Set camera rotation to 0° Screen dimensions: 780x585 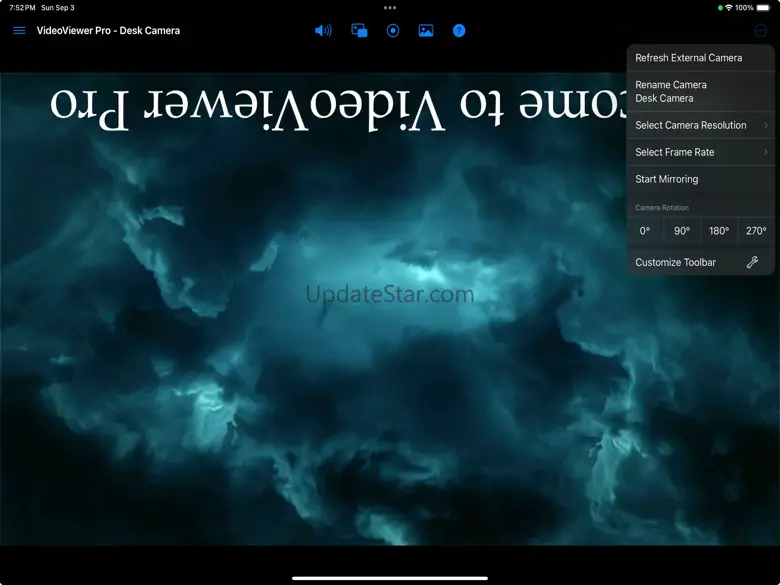pos(645,231)
